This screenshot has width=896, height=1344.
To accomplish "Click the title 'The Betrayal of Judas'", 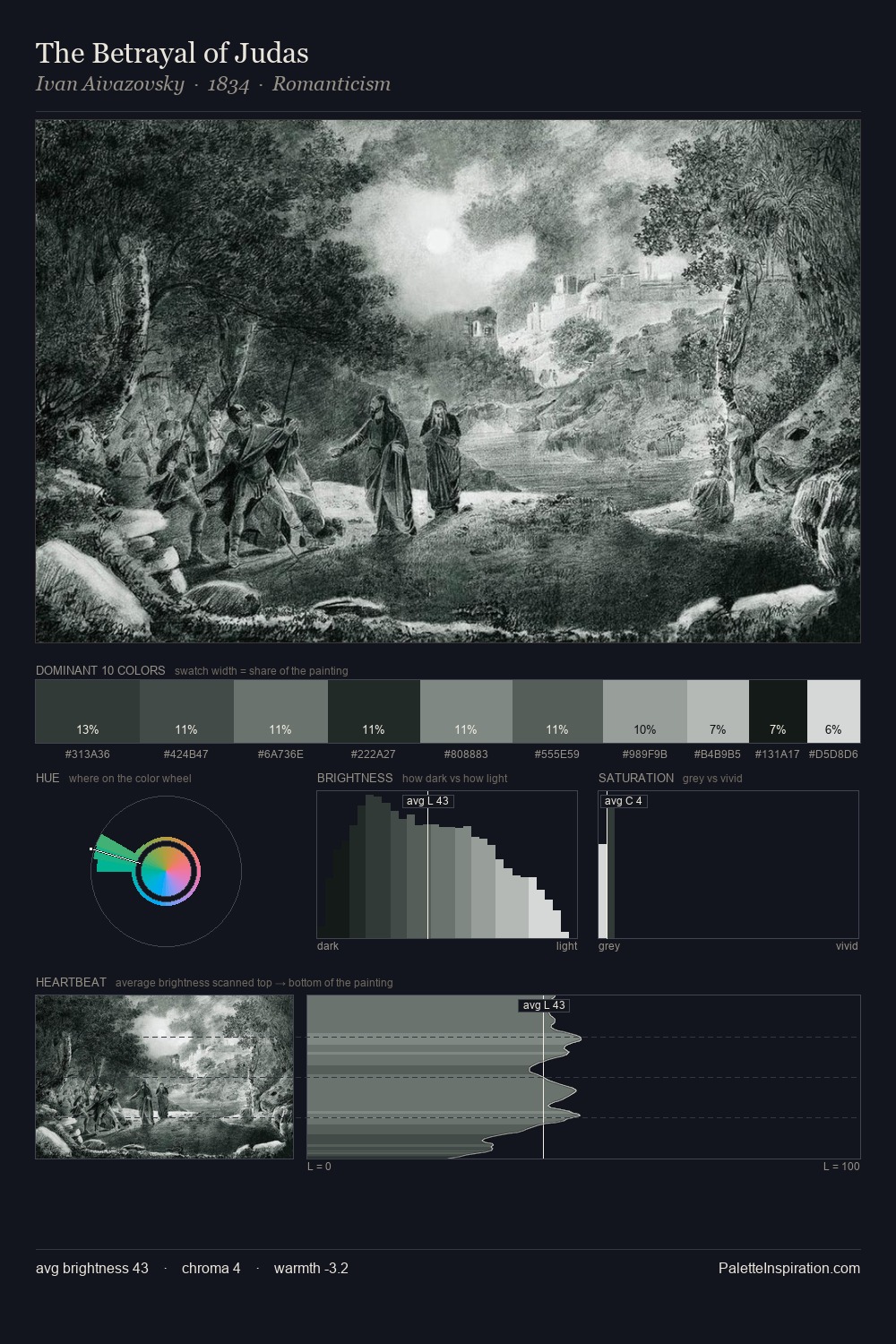I will (x=172, y=53).
